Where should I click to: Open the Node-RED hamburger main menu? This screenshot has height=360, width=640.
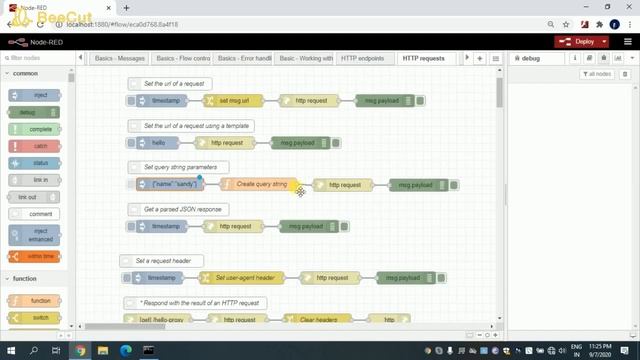click(x=628, y=42)
